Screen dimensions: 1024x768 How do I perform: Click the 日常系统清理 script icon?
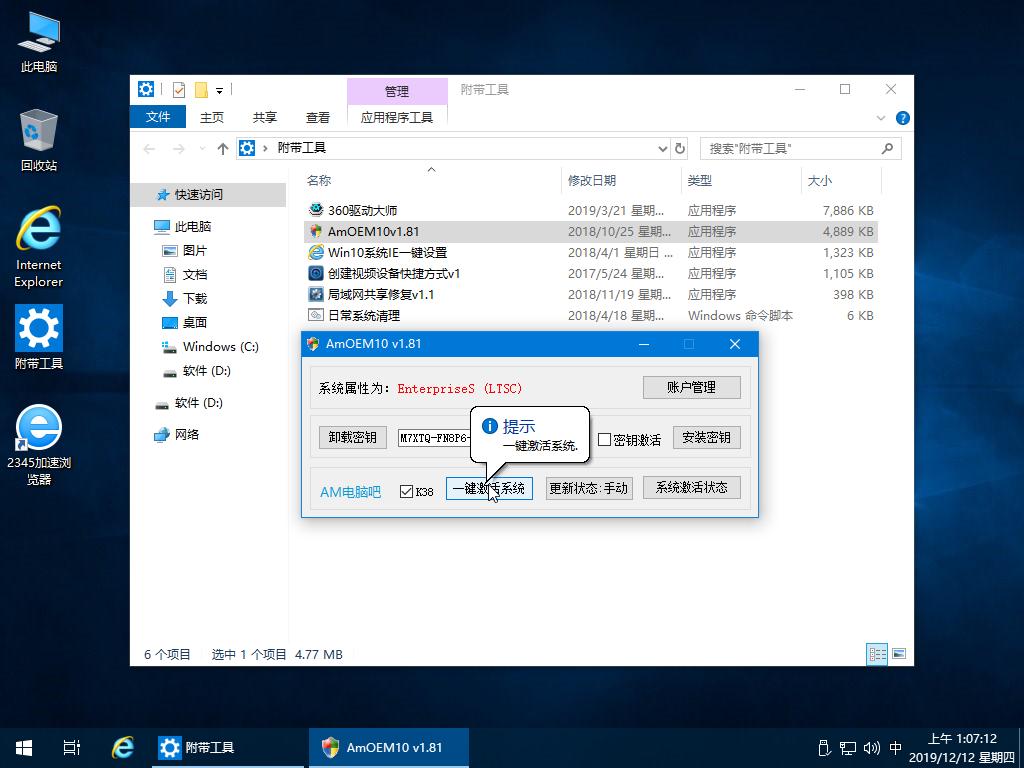[x=316, y=315]
